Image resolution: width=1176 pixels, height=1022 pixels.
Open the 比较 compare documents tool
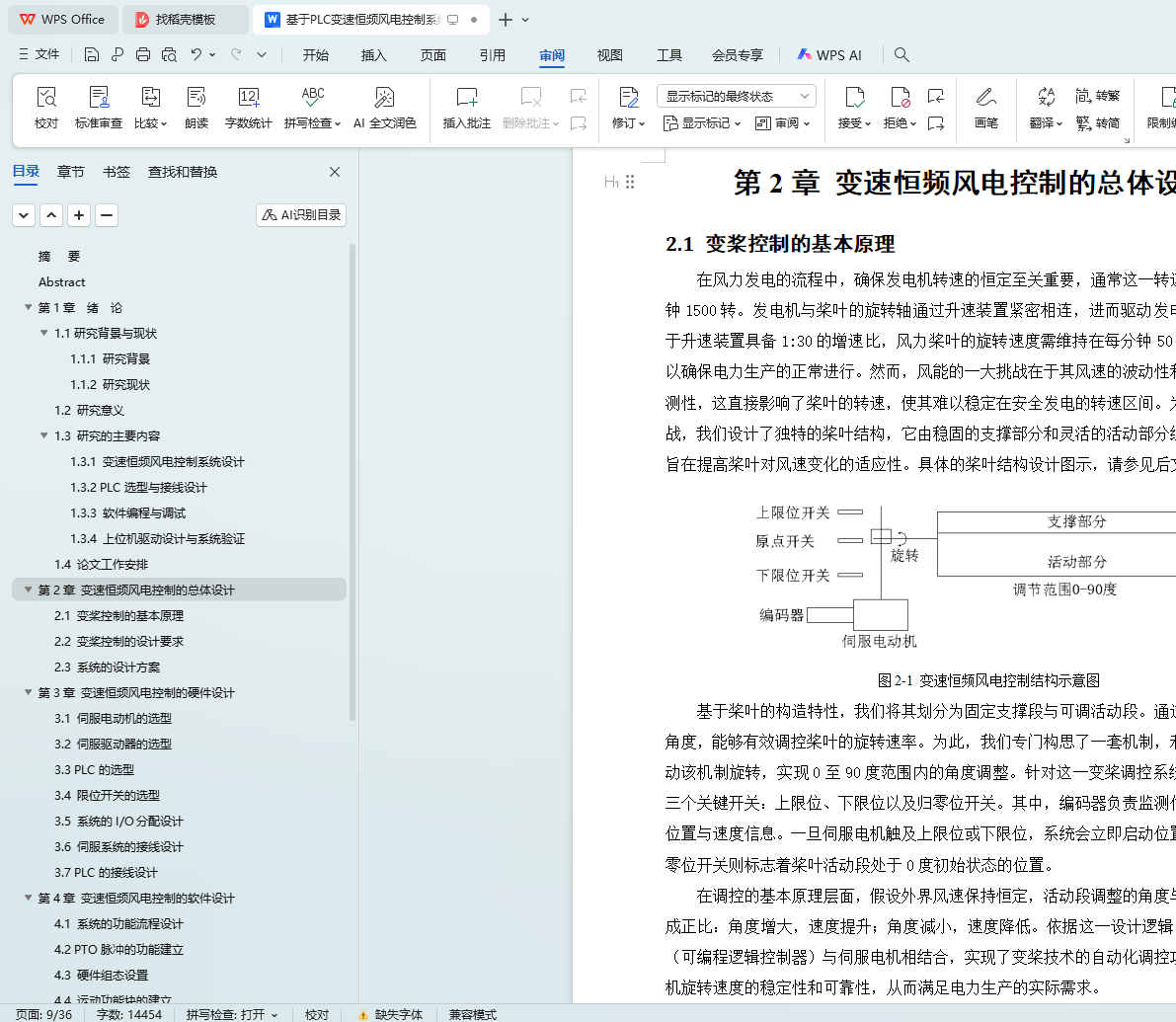pos(150,108)
